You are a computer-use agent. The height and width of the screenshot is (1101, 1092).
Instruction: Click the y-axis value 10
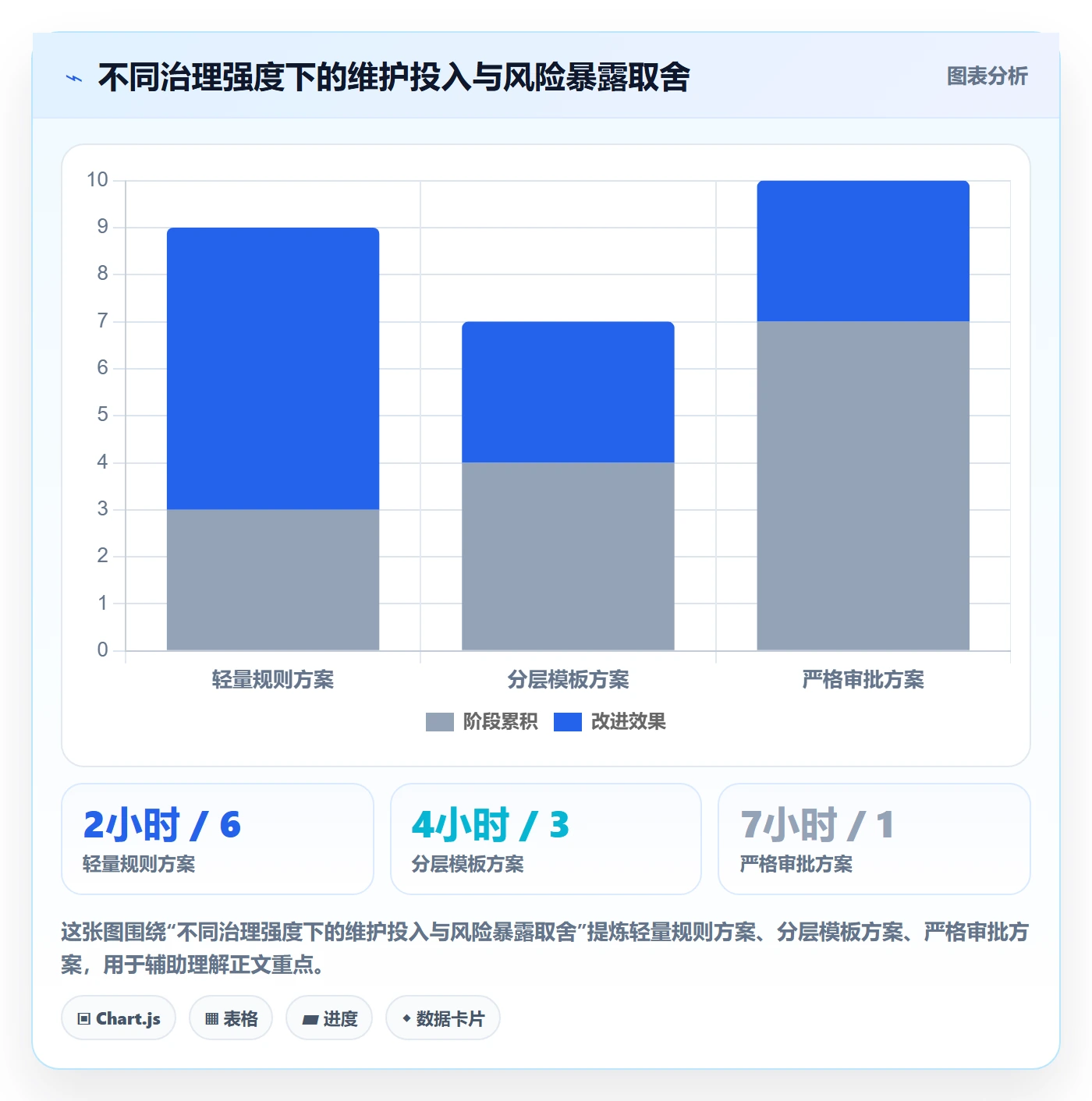(x=97, y=180)
